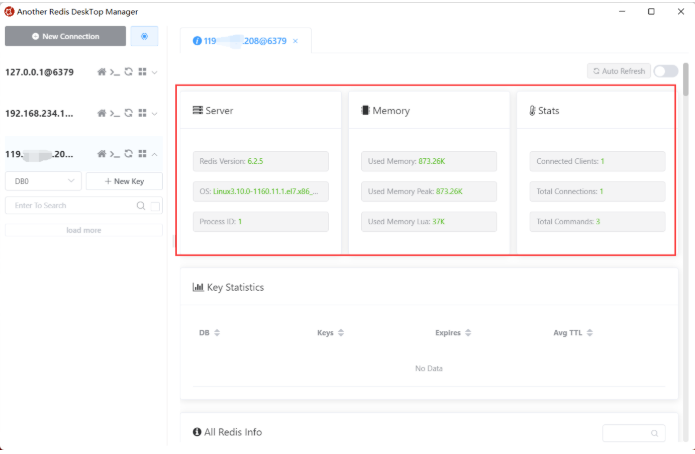The height and width of the screenshot is (454, 695).
Task: Click the main panel vertical scrollbar
Action: point(686,79)
